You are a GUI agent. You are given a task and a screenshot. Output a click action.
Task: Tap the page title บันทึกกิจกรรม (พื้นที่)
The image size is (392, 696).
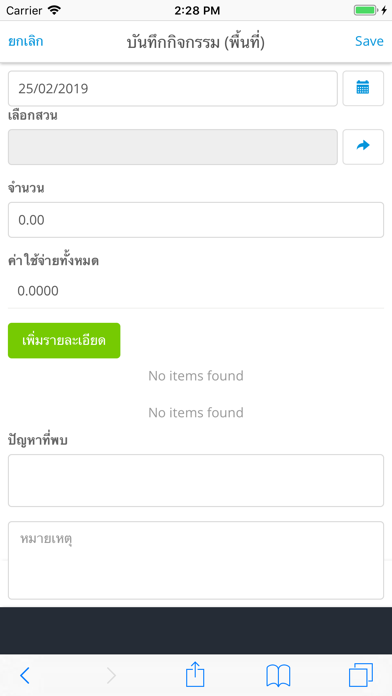196,42
